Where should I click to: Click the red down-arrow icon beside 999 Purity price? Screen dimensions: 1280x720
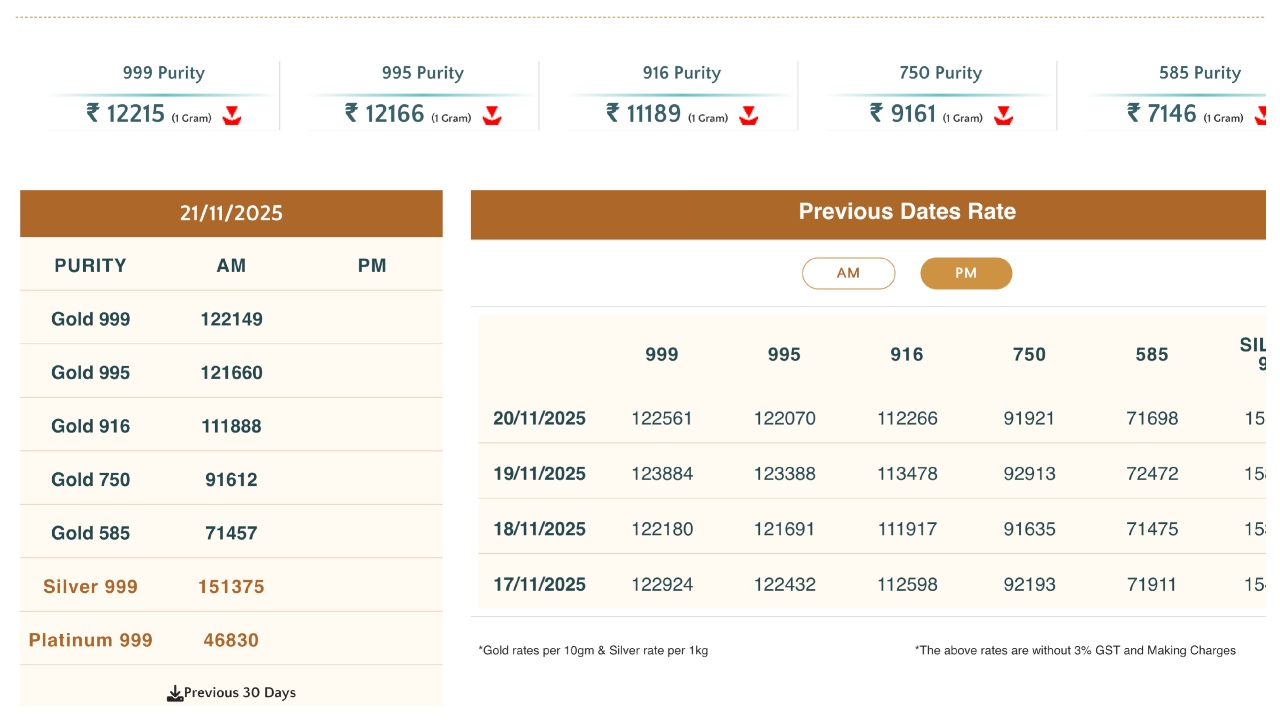232,116
